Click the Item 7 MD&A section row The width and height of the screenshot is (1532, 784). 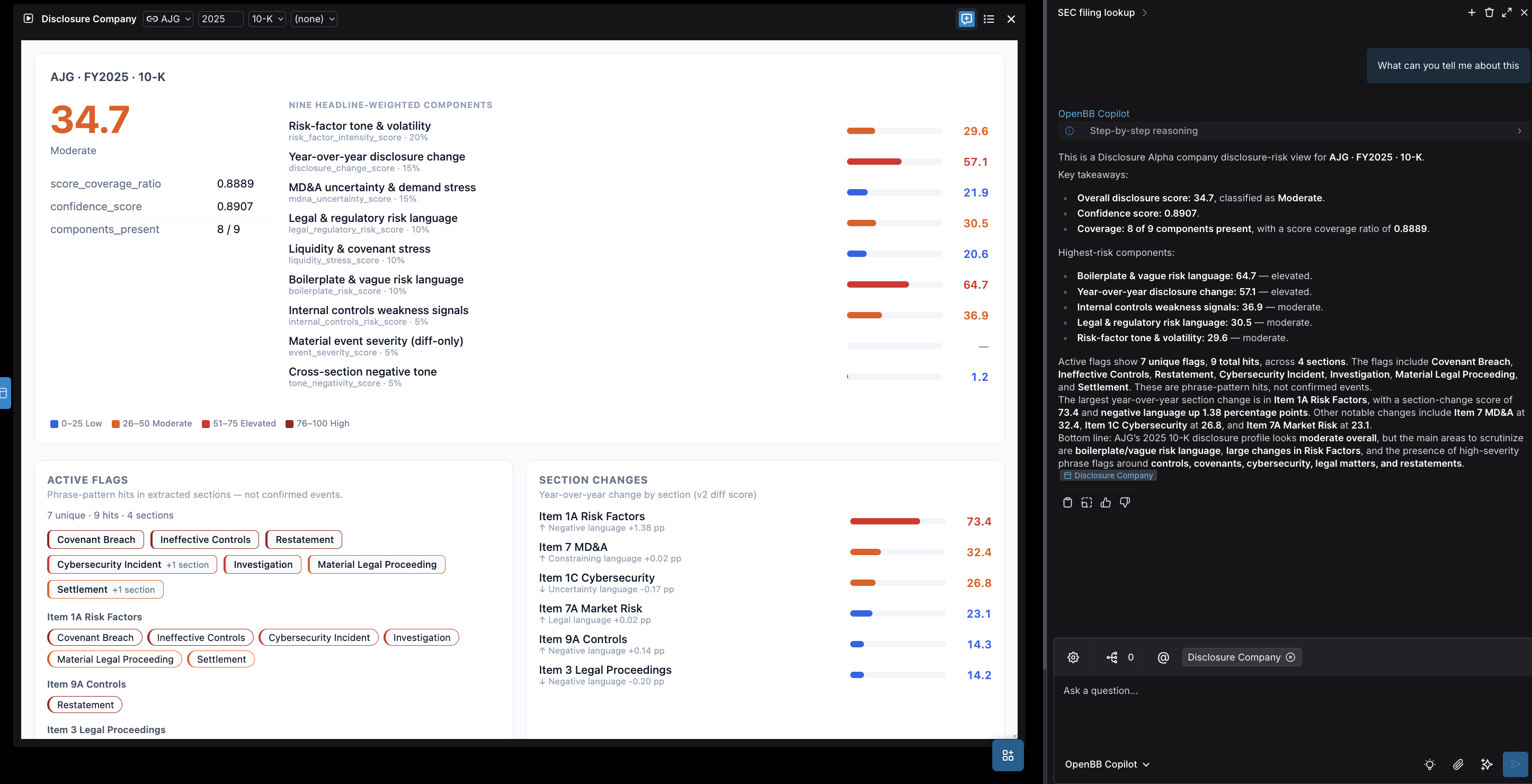point(765,552)
